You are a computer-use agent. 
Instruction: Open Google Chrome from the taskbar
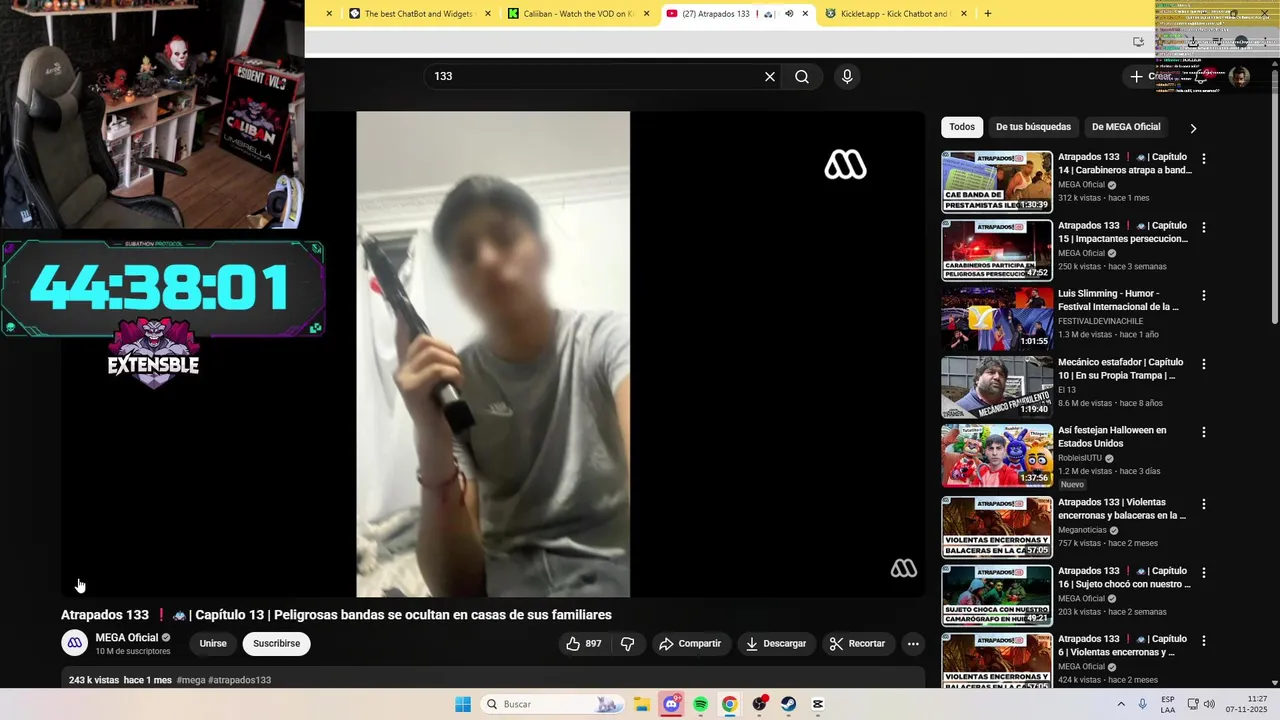tap(730, 704)
